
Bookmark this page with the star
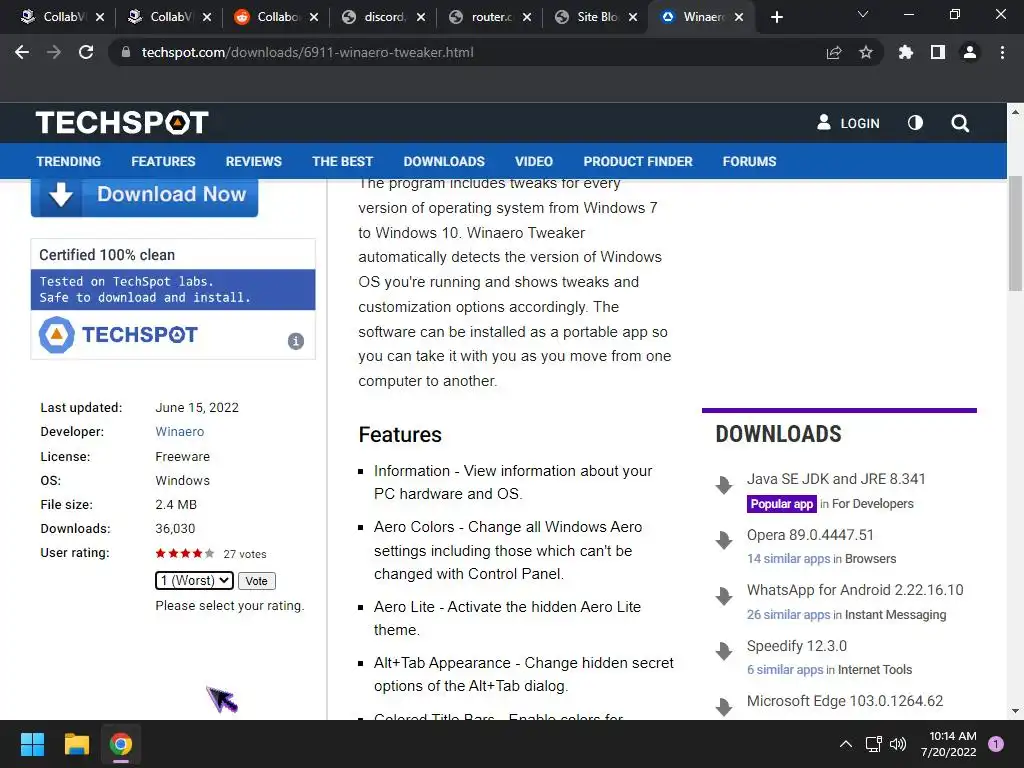(x=866, y=52)
